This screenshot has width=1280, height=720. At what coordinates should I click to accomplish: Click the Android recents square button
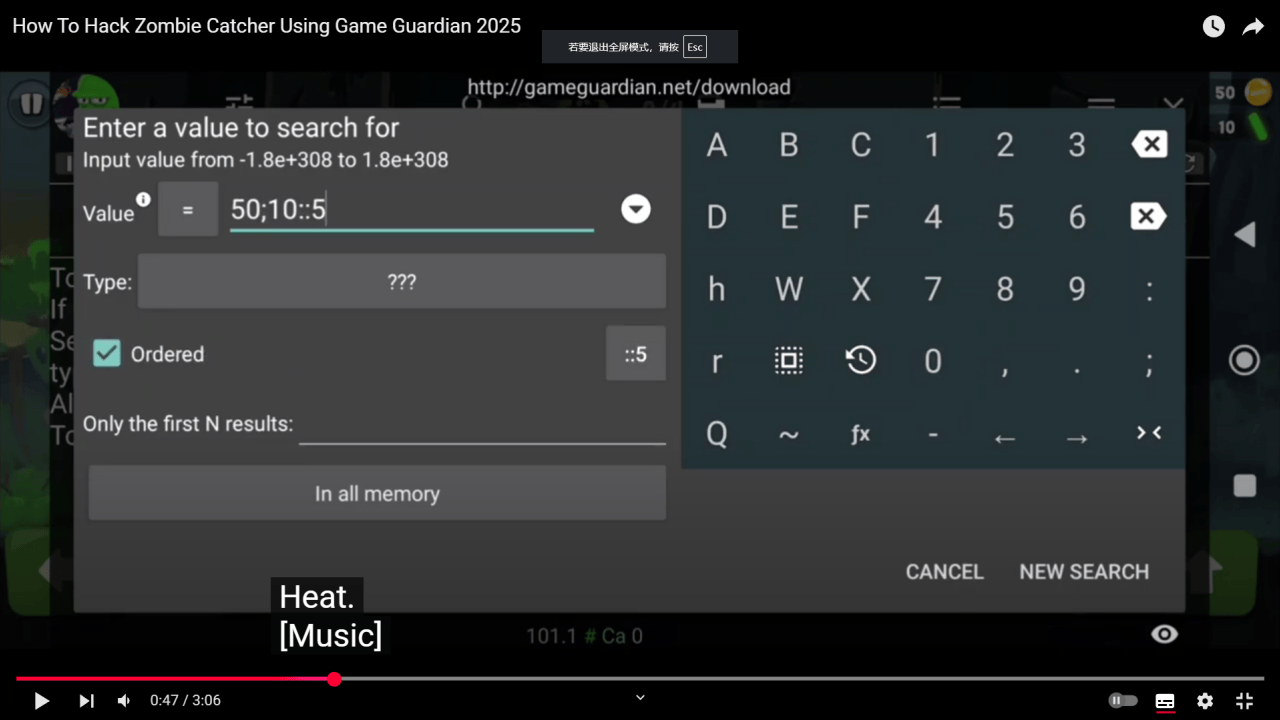tap(1245, 486)
